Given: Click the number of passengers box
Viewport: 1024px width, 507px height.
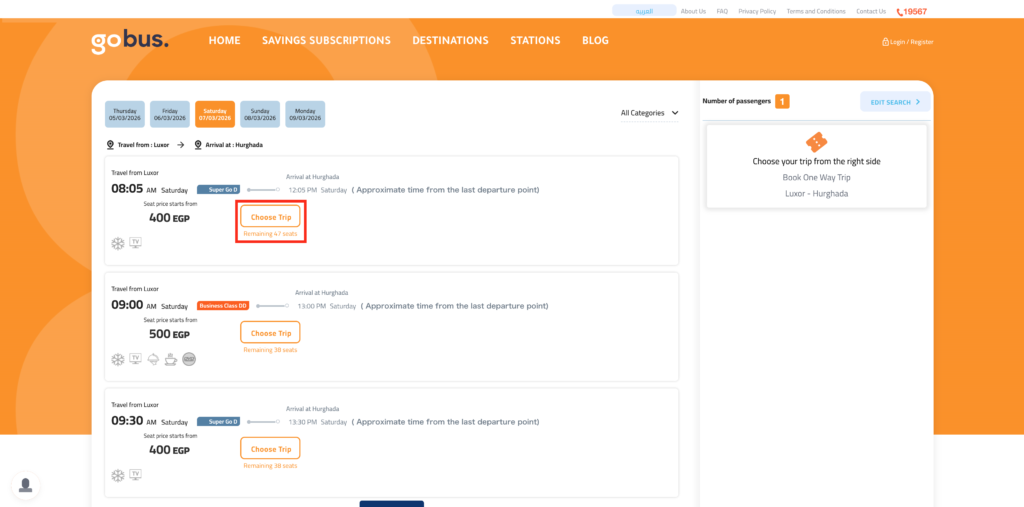Looking at the screenshot, I should coord(782,101).
